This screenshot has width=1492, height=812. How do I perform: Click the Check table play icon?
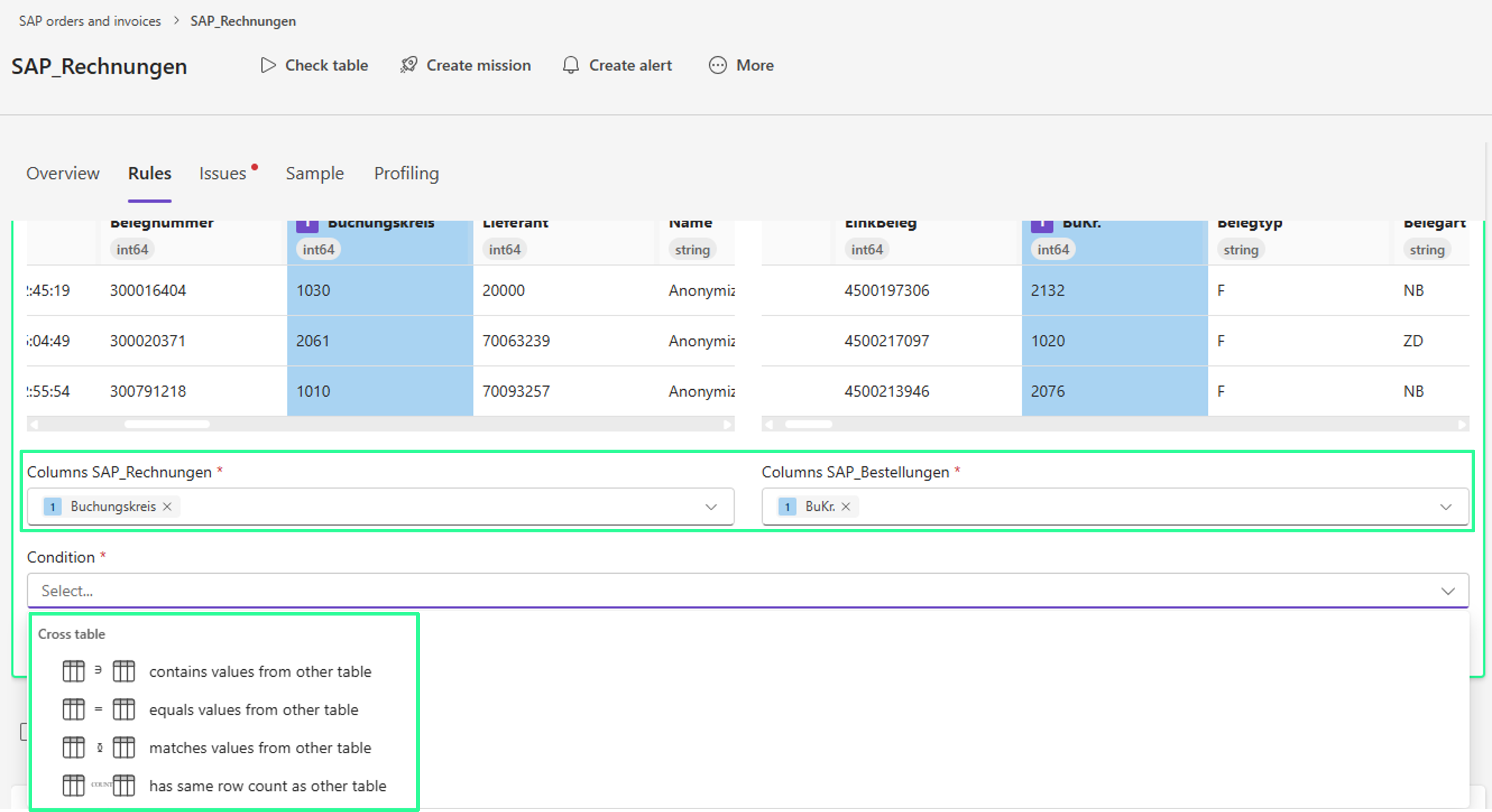coord(268,65)
